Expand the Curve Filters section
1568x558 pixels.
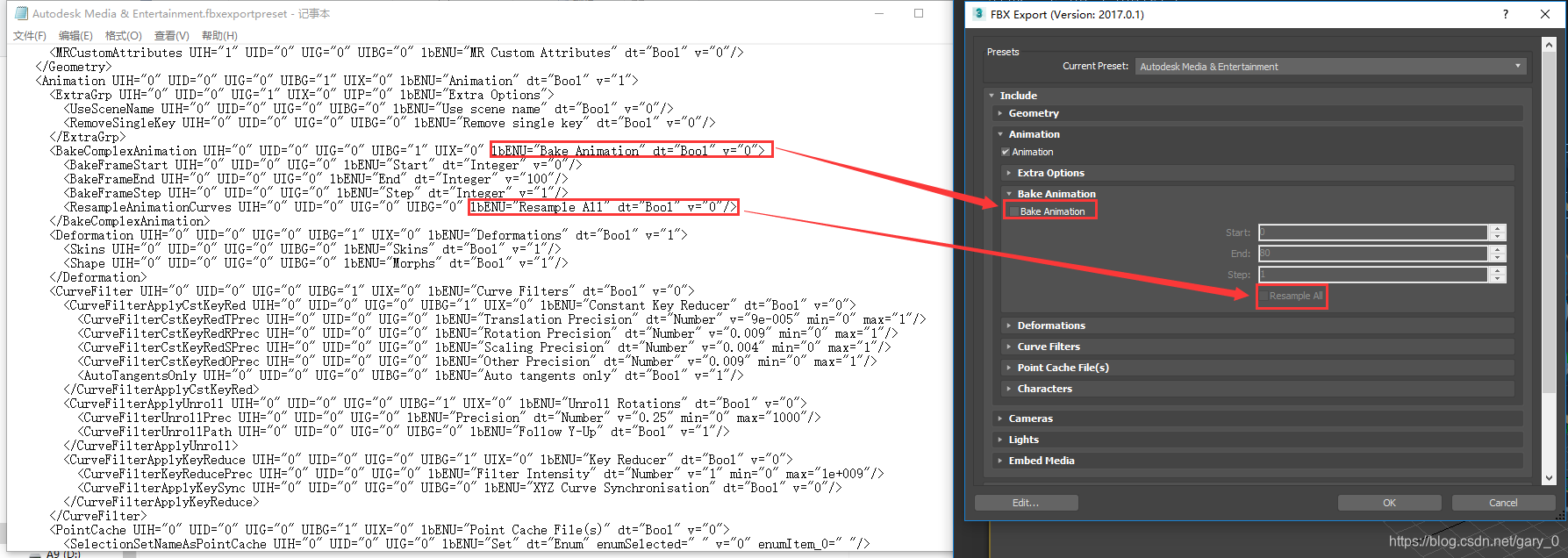[x=1009, y=347]
